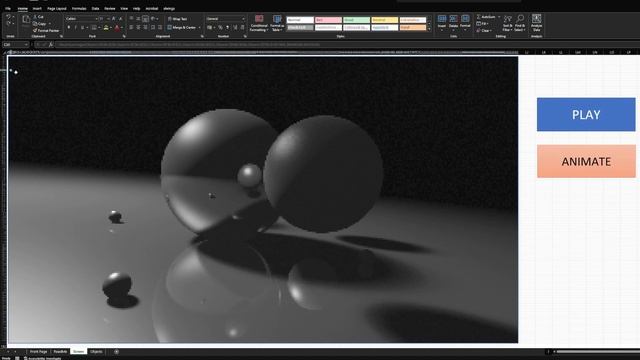The width and height of the screenshot is (640, 360).
Task: Switch to the View ribbon tab
Action: 124,9
